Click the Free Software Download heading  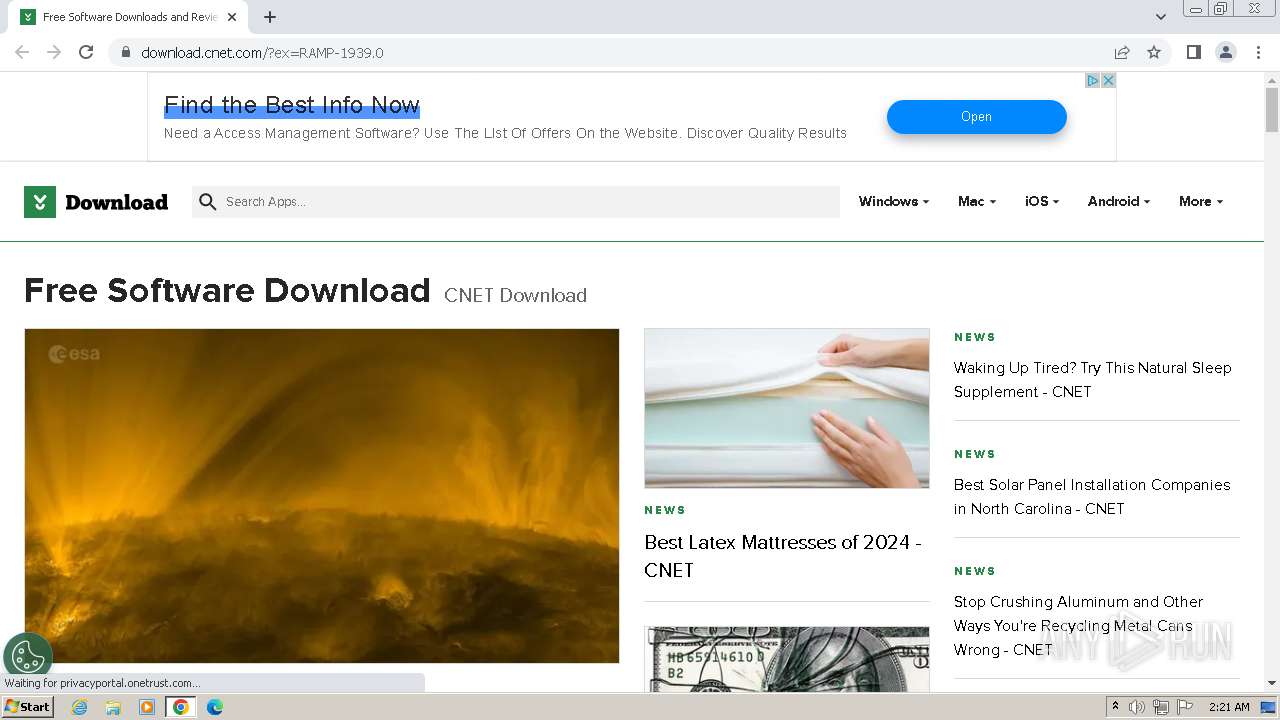click(x=227, y=290)
